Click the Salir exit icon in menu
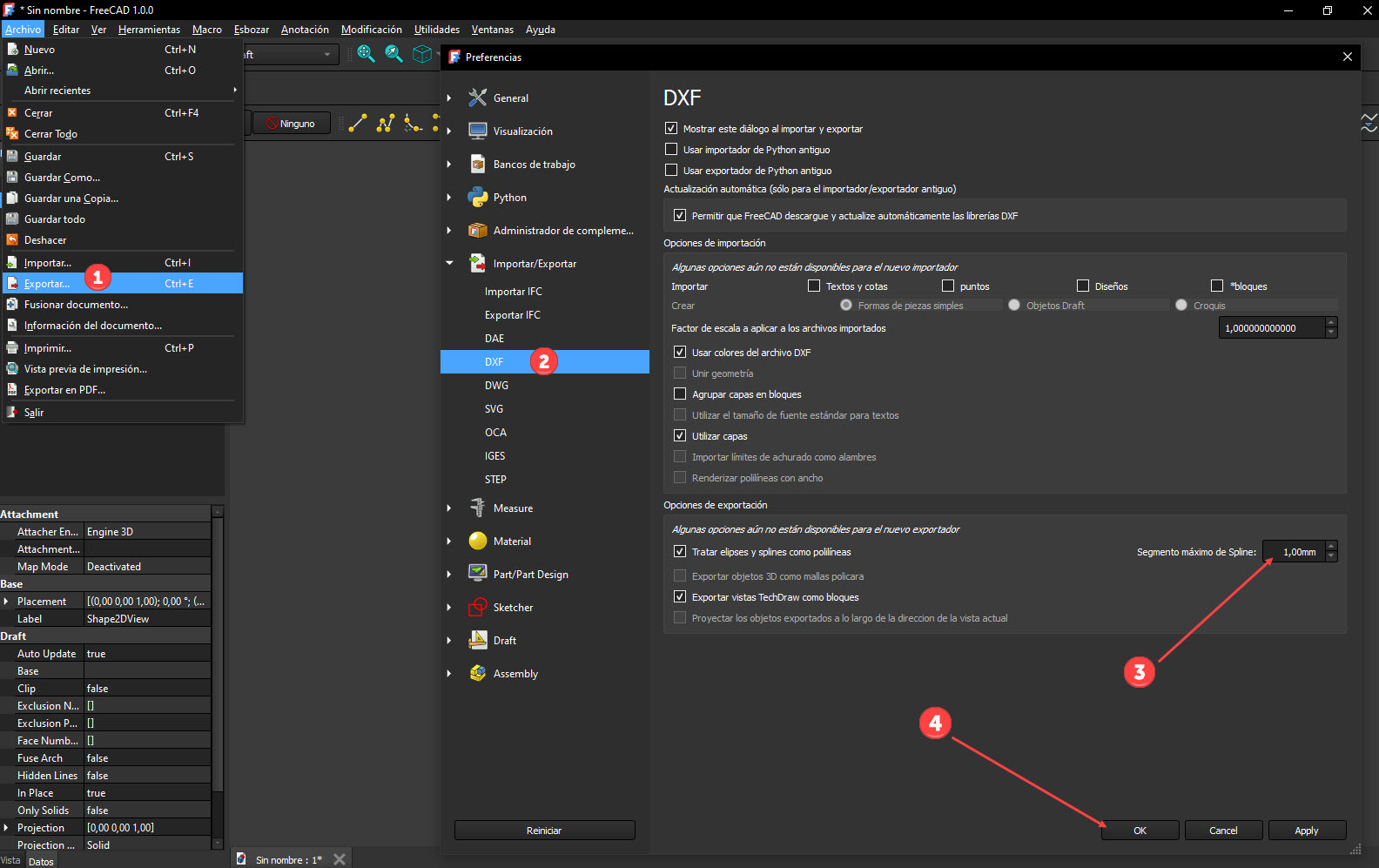The width and height of the screenshot is (1379, 868). coord(12,412)
